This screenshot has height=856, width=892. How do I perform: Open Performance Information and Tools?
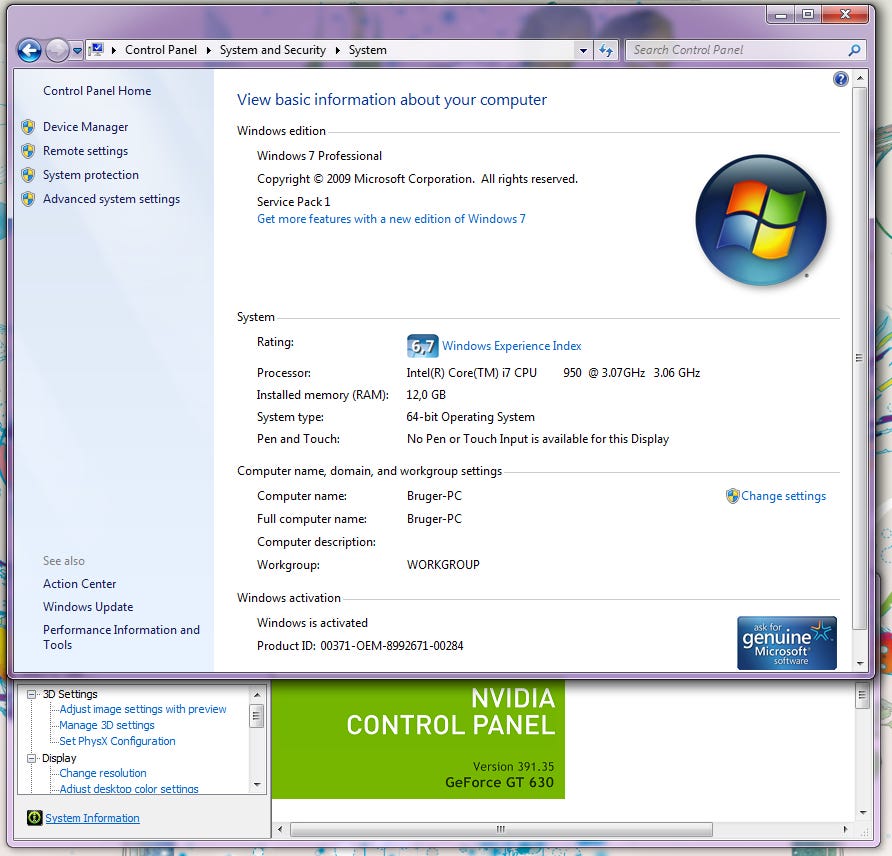click(122, 637)
